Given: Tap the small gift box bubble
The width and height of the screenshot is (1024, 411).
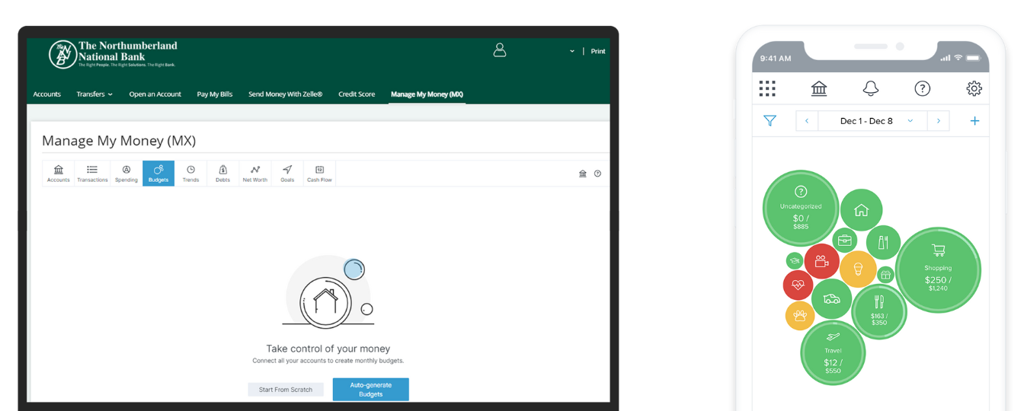Looking at the screenshot, I should [x=886, y=275].
